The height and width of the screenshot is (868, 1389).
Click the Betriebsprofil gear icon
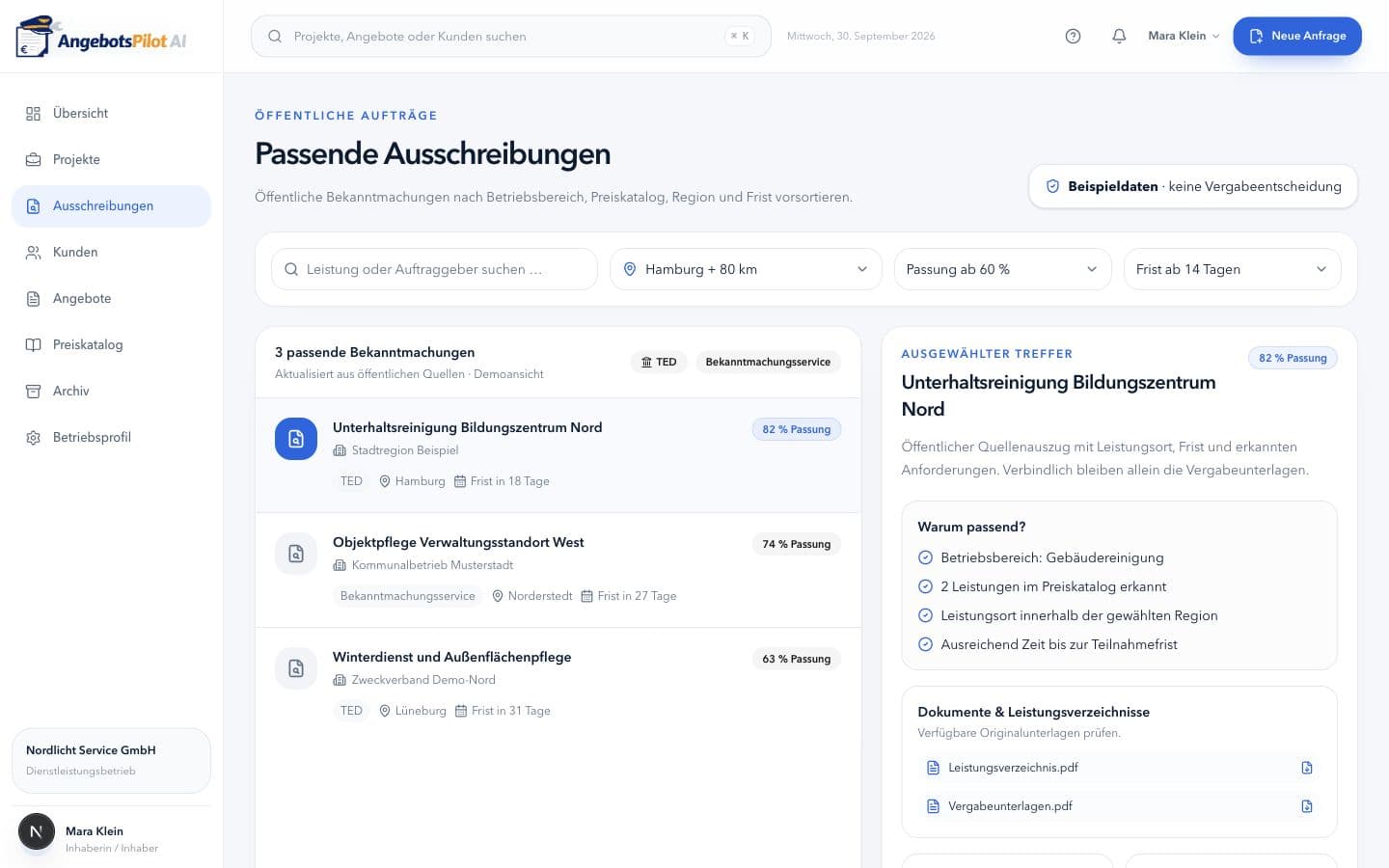[x=33, y=438]
